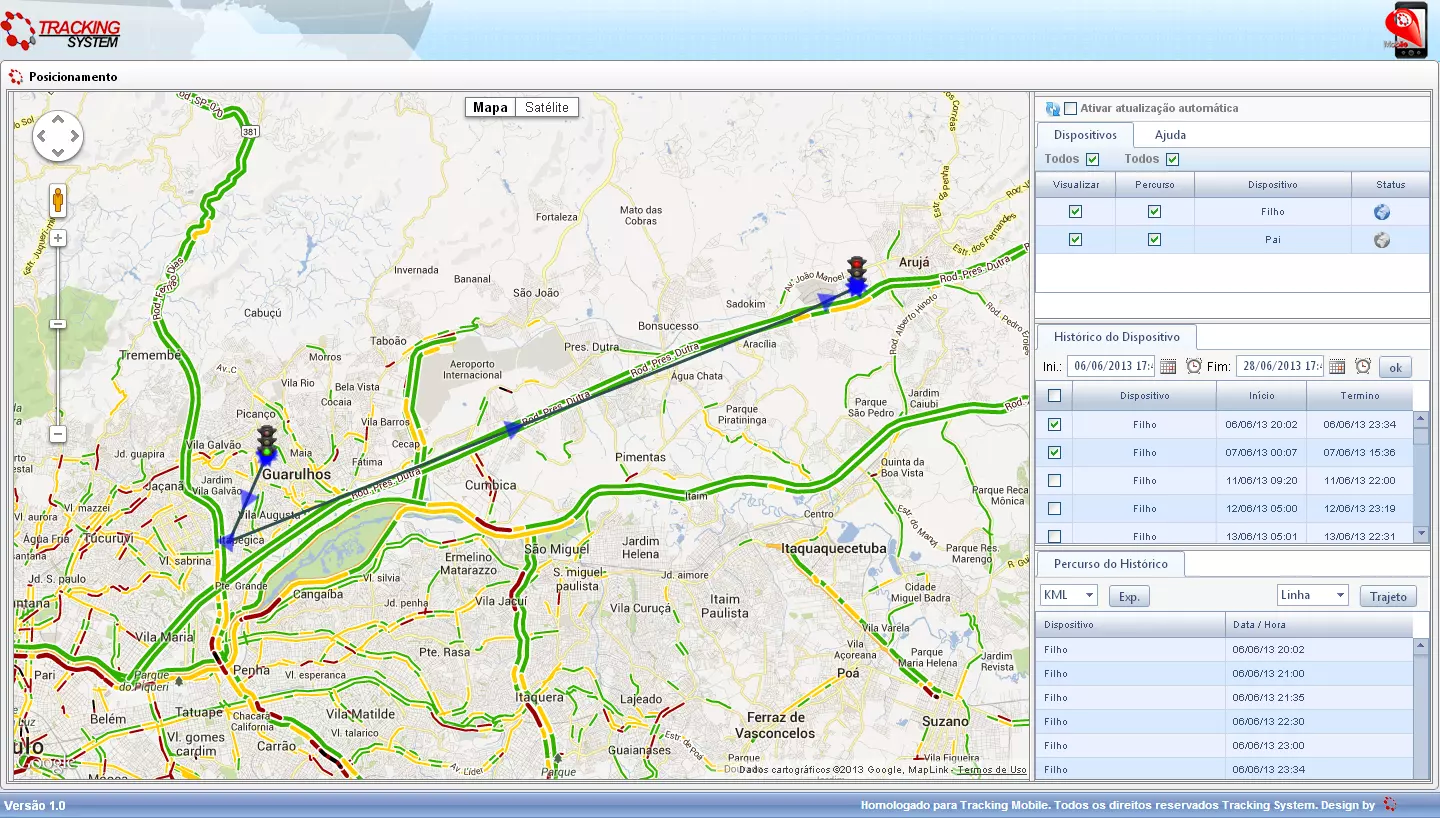Click the designer logo icon in the footer
The width and height of the screenshot is (1440, 818).
point(1390,805)
